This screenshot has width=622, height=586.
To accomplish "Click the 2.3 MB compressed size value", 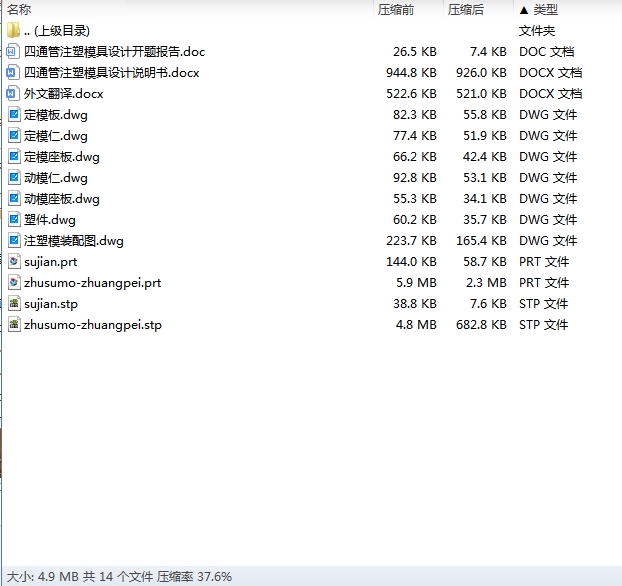I will coord(486,283).
